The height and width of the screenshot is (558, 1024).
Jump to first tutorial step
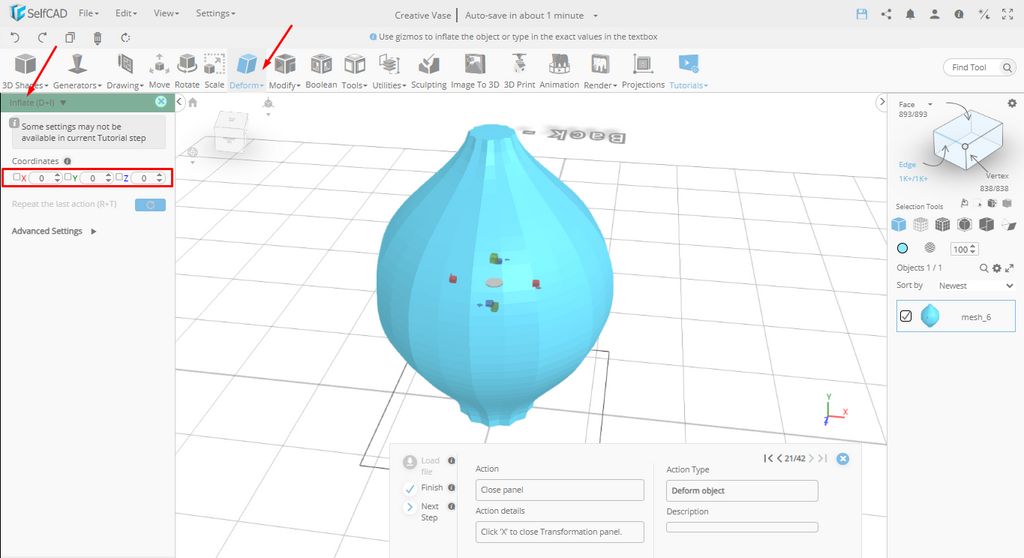click(x=768, y=459)
